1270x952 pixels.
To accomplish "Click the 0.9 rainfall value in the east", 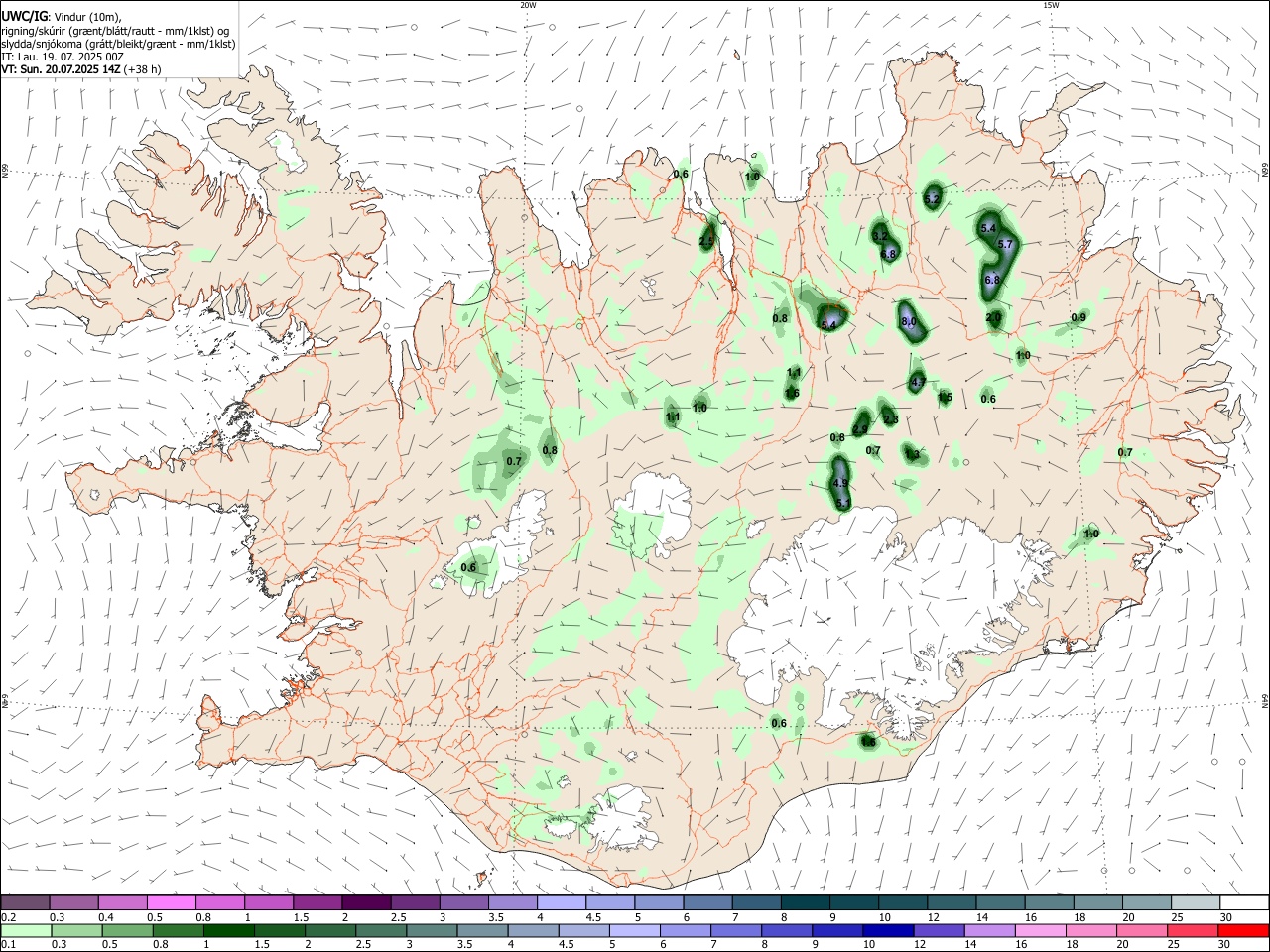I will click(x=1079, y=317).
